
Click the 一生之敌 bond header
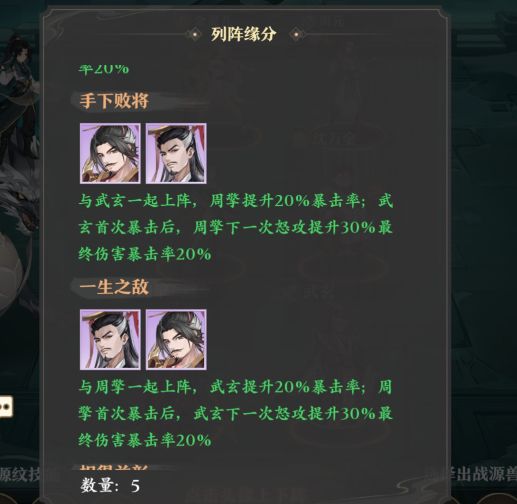click(114, 287)
